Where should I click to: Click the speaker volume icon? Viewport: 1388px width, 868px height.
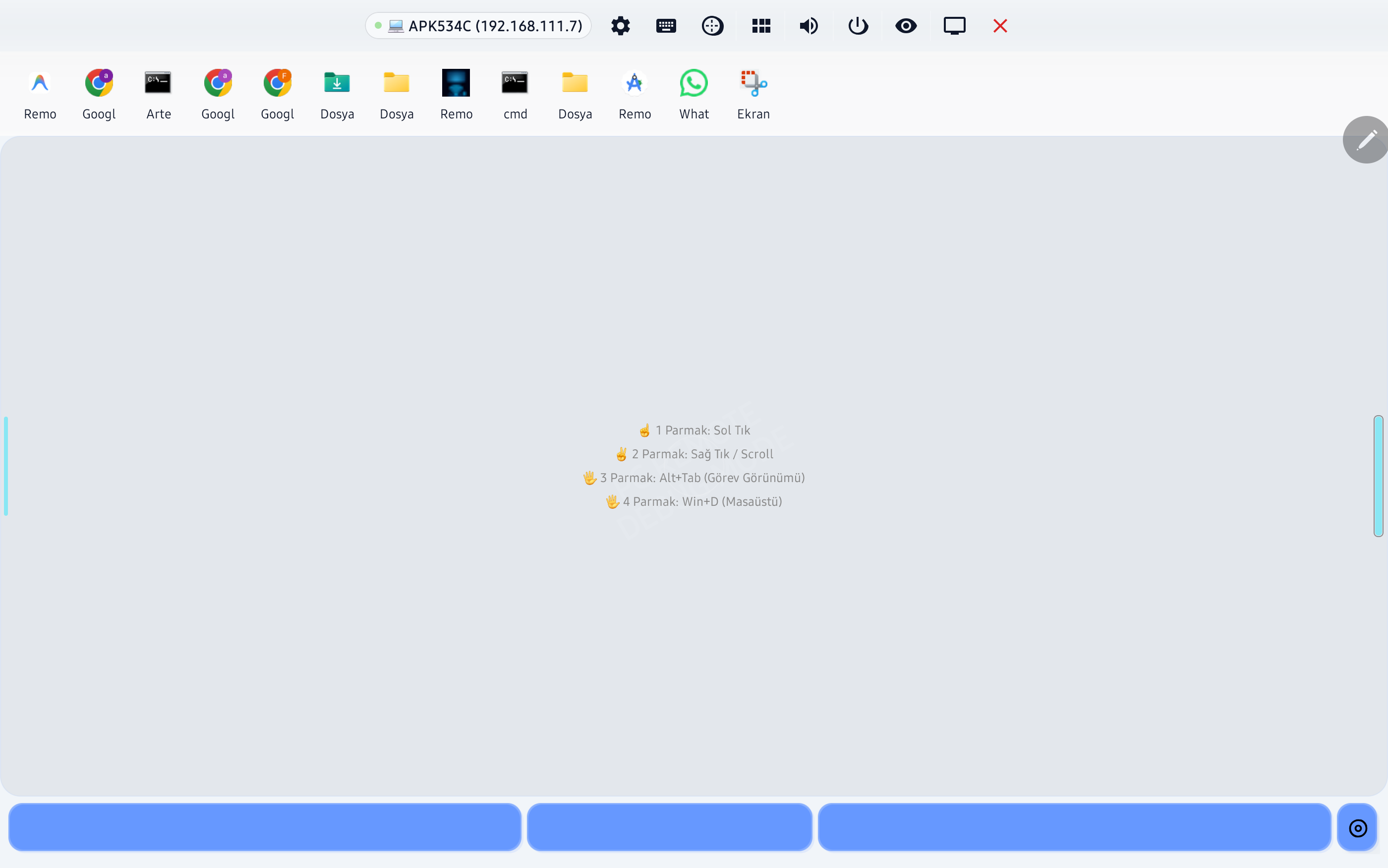[809, 26]
